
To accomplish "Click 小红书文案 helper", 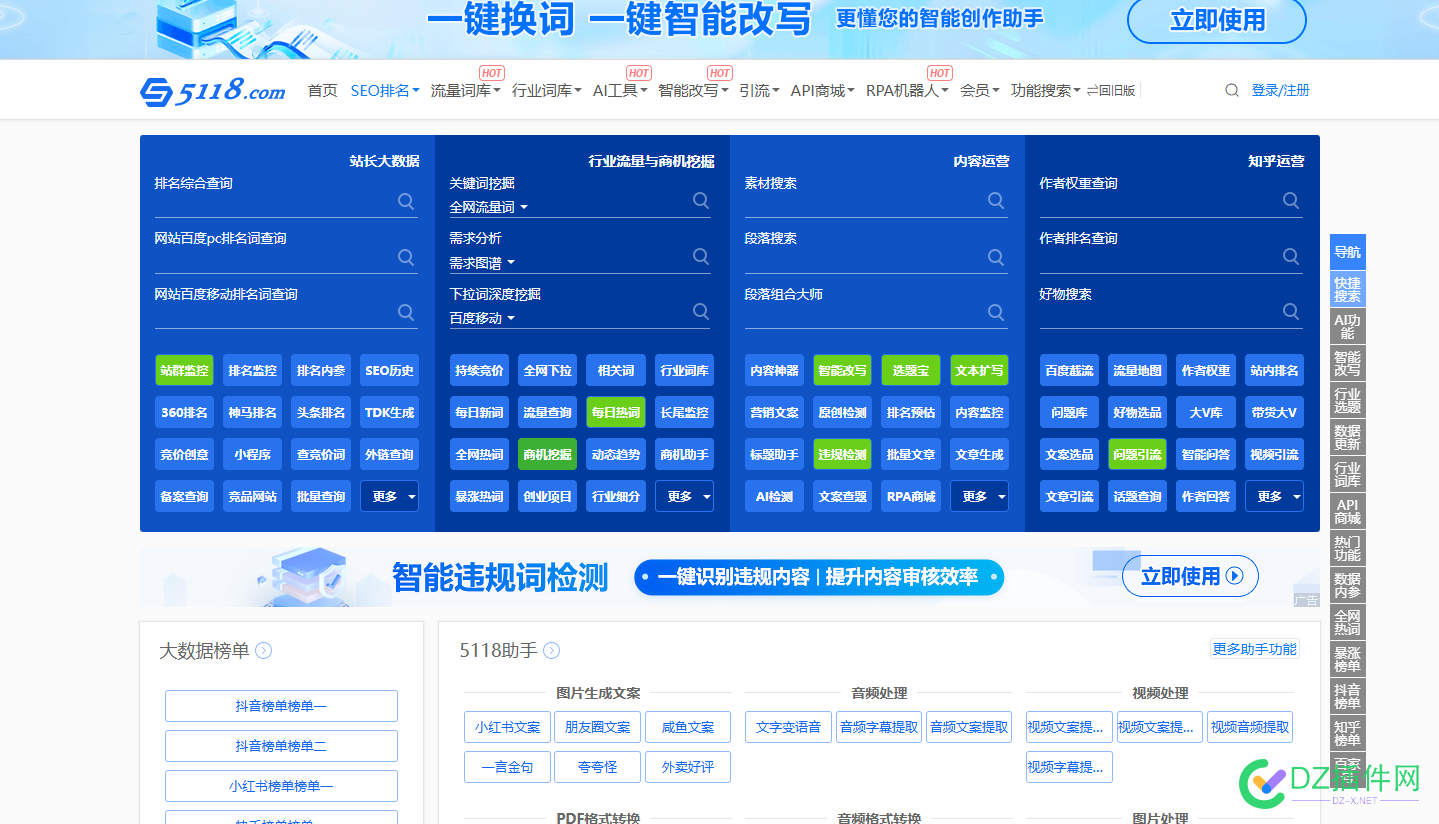I will pos(507,727).
